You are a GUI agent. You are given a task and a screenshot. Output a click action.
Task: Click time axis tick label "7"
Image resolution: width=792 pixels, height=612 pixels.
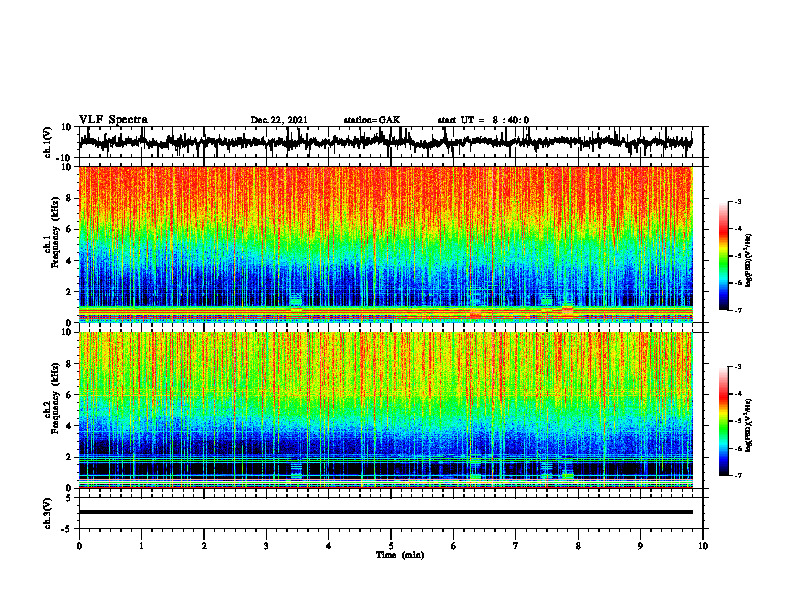pos(516,546)
